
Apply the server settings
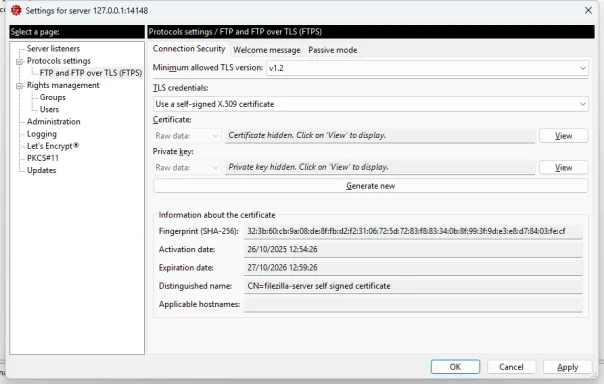coord(567,367)
